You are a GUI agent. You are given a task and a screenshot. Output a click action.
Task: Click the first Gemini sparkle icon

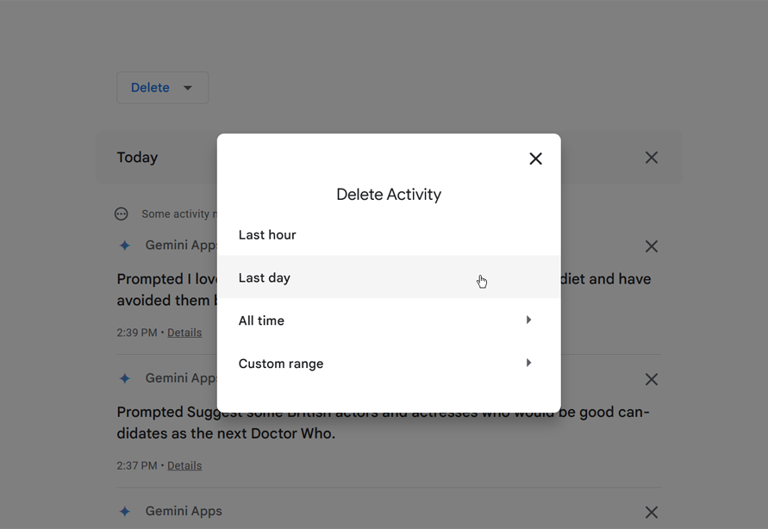click(125, 246)
